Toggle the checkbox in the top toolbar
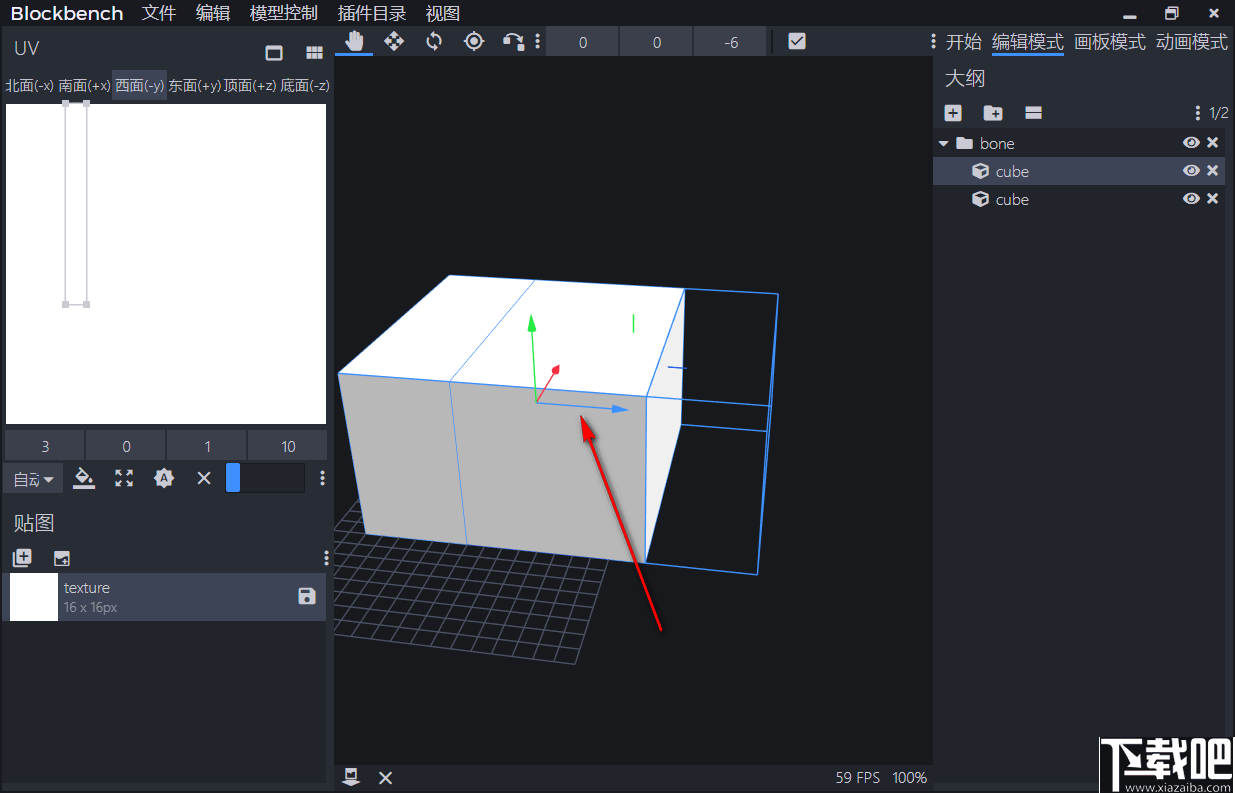1235x793 pixels. 796,41
